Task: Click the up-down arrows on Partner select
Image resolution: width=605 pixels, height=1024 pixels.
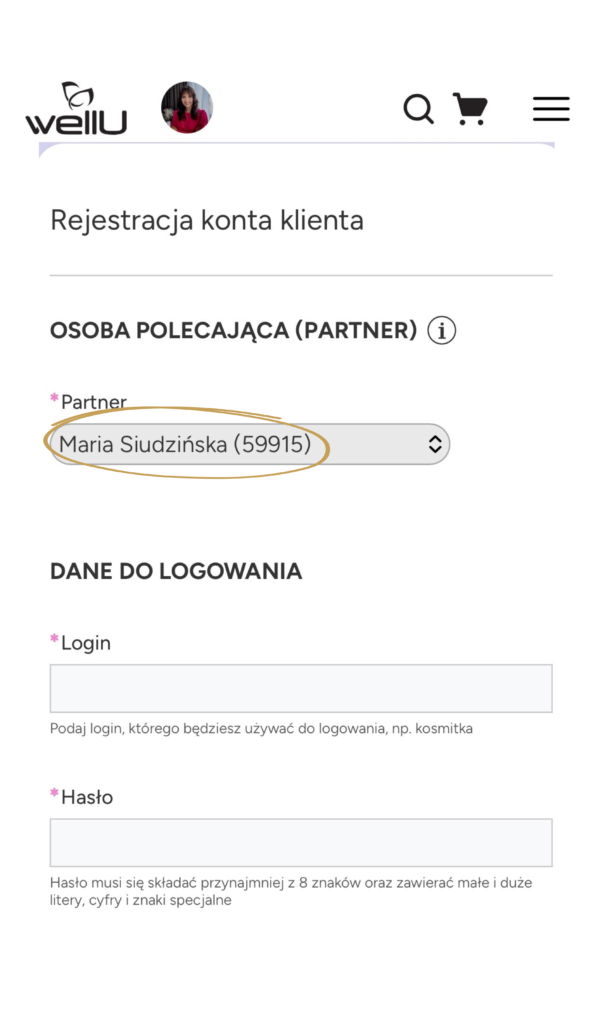Action: (435, 444)
